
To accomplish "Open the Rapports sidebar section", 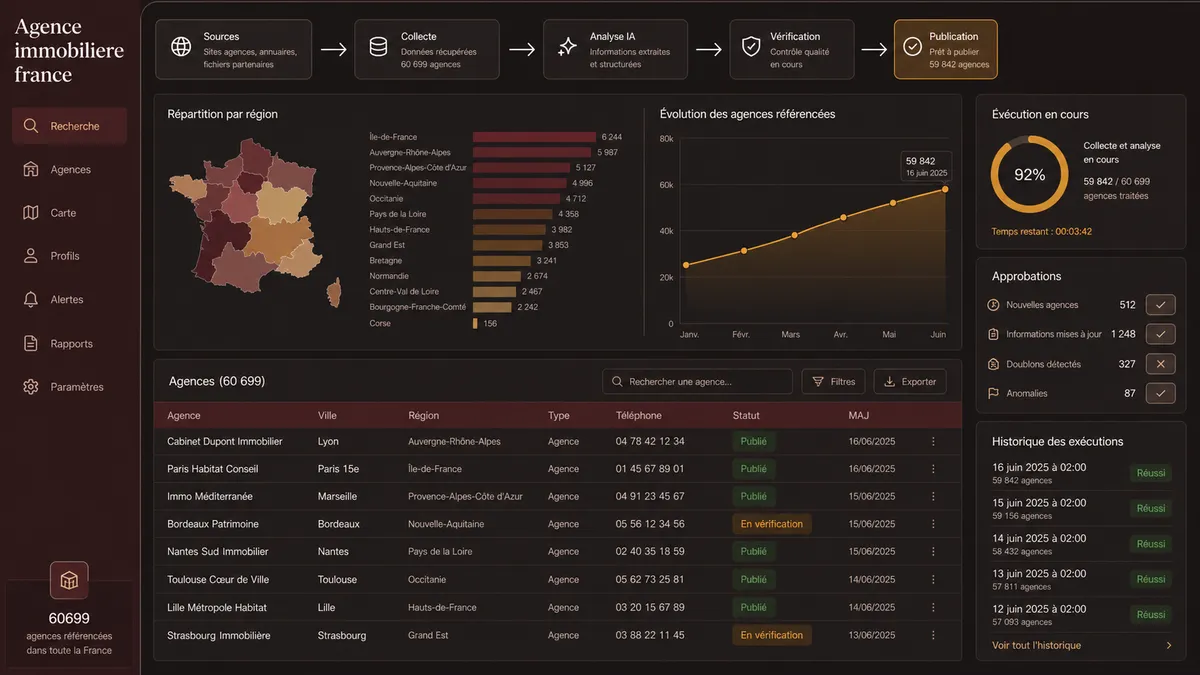I will pos(69,344).
